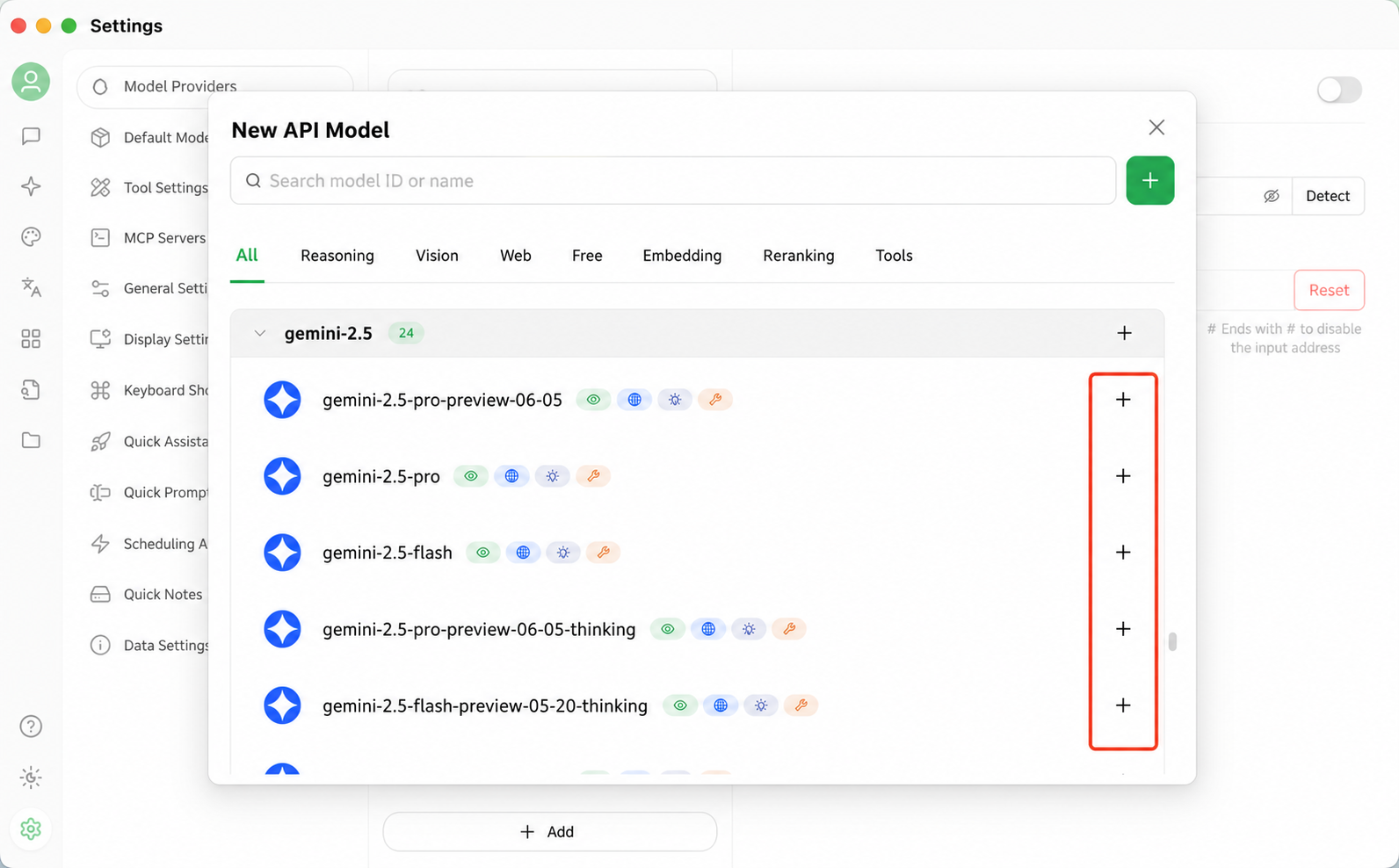Click the green eye vision tag on gemini-2.5-pro-preview-06-05

click(x=594, y=400)
